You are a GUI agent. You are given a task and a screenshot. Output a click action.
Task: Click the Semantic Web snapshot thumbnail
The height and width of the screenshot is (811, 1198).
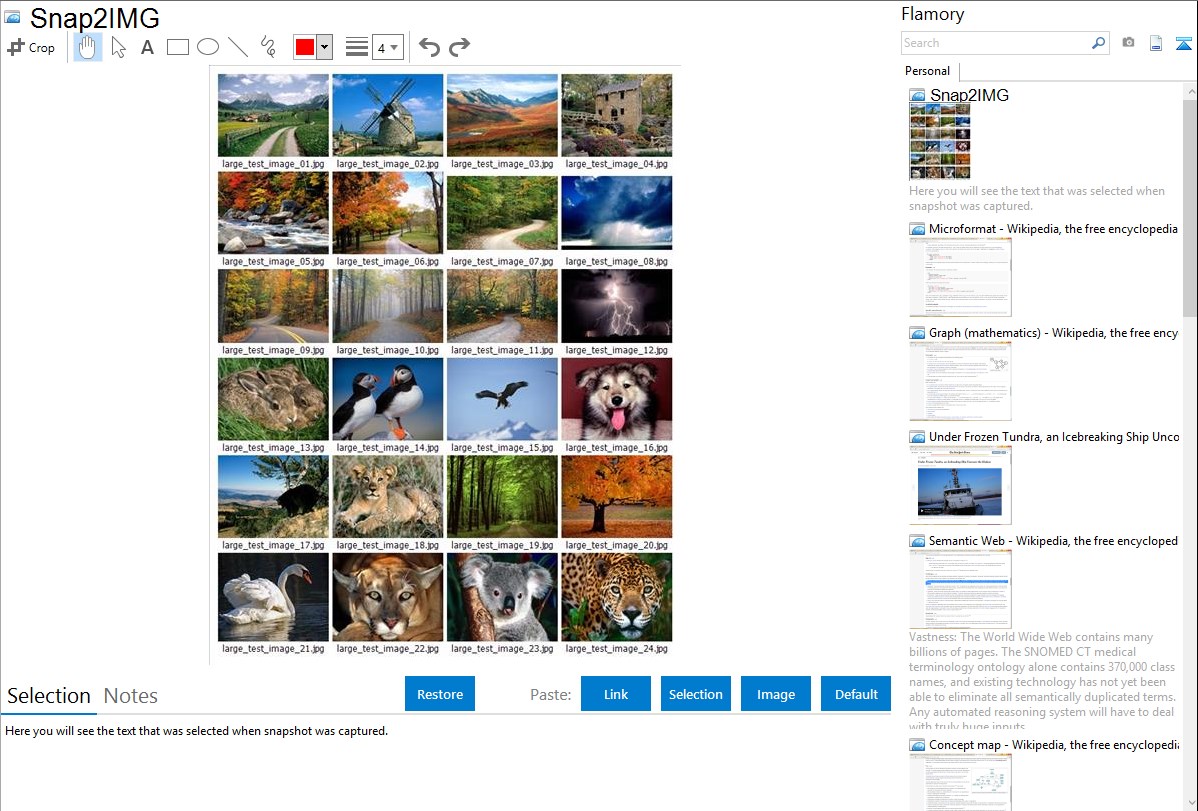[x=960, y=589]
